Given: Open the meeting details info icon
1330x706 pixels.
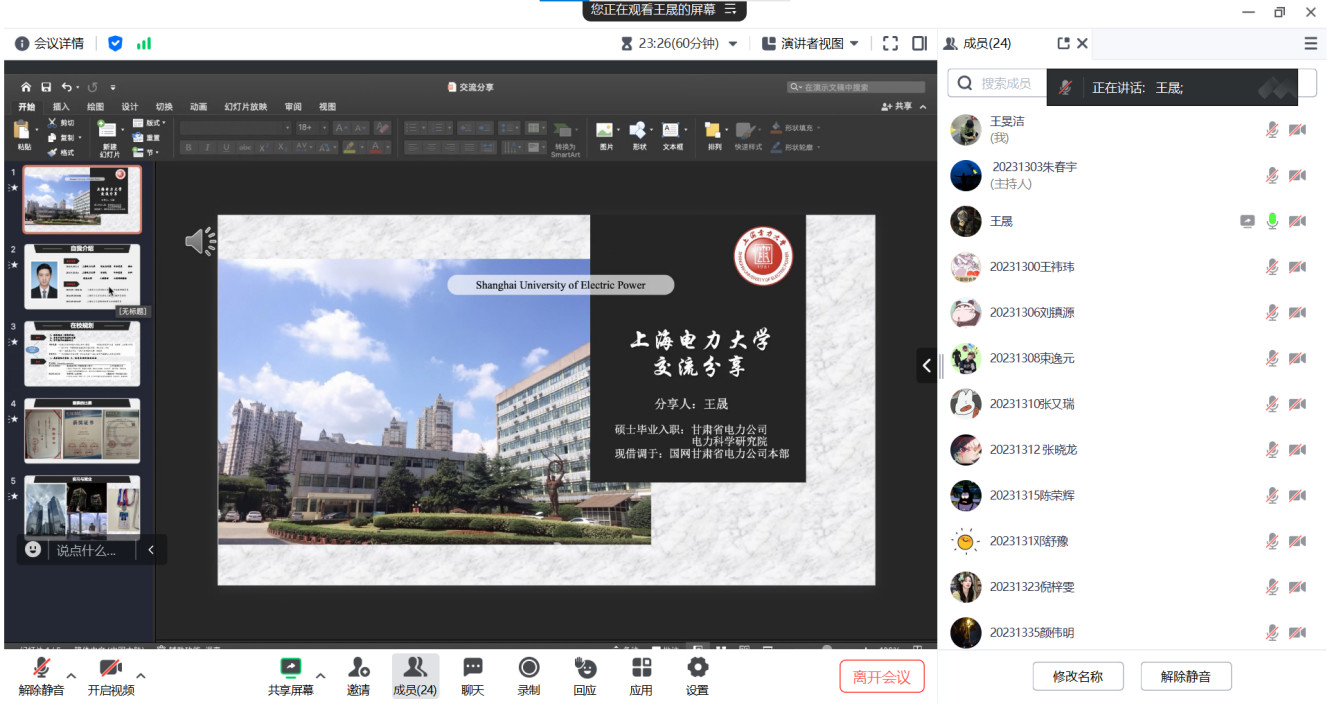Looking at the screenshot, I should click(x=22, y=44).
